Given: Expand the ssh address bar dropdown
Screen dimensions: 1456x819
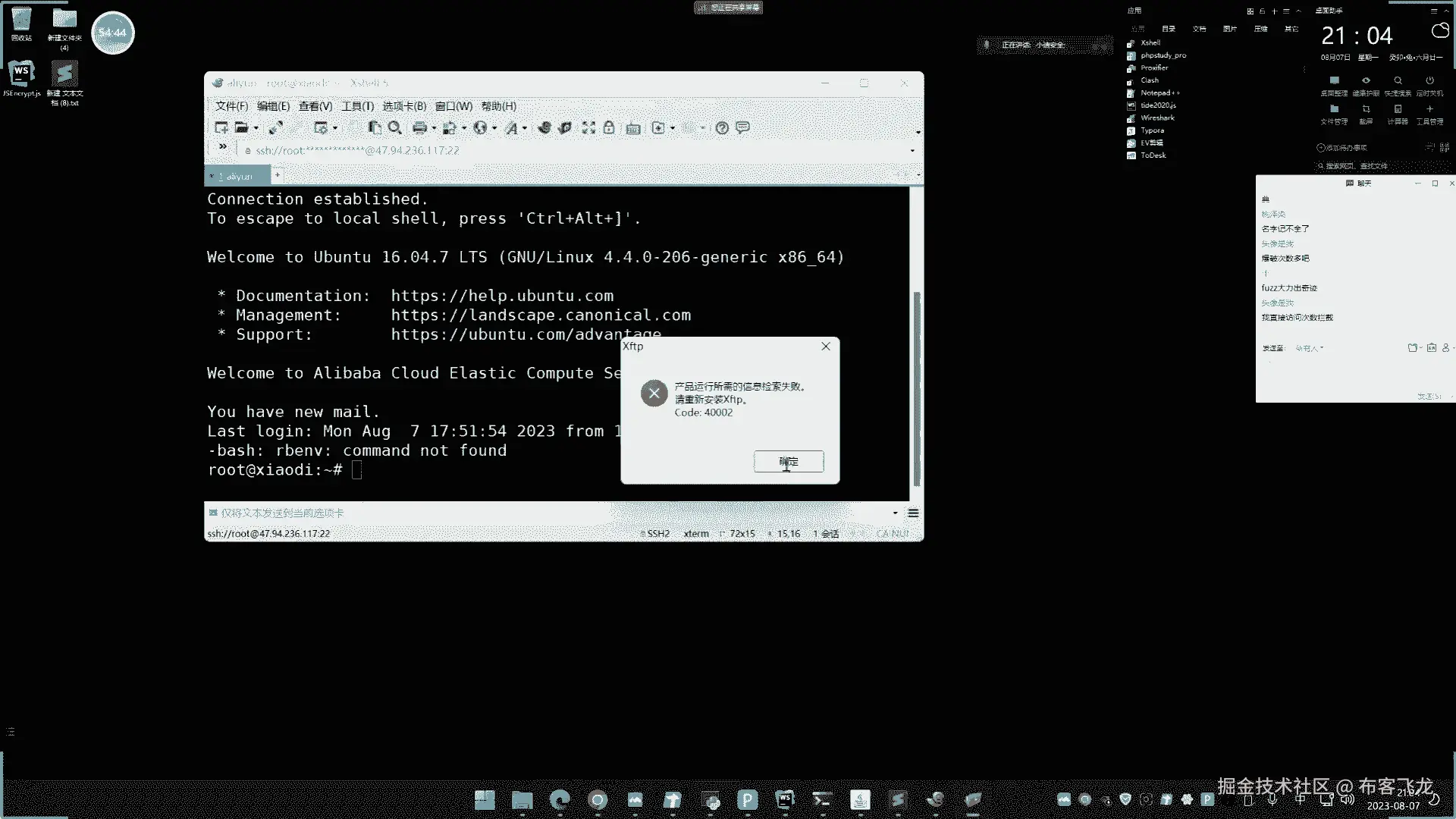Looking at the screenshot, I should coord(912,151).
